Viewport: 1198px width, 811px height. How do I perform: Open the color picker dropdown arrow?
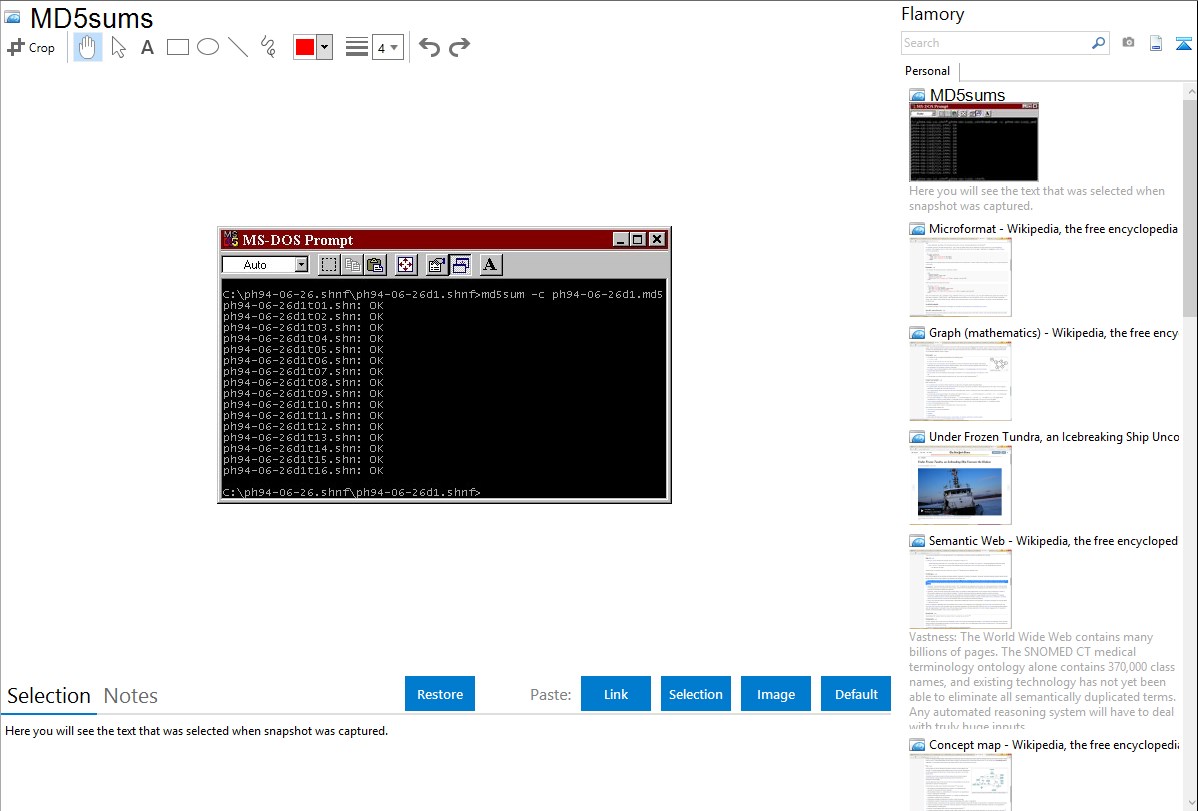(x=324, y=47)
